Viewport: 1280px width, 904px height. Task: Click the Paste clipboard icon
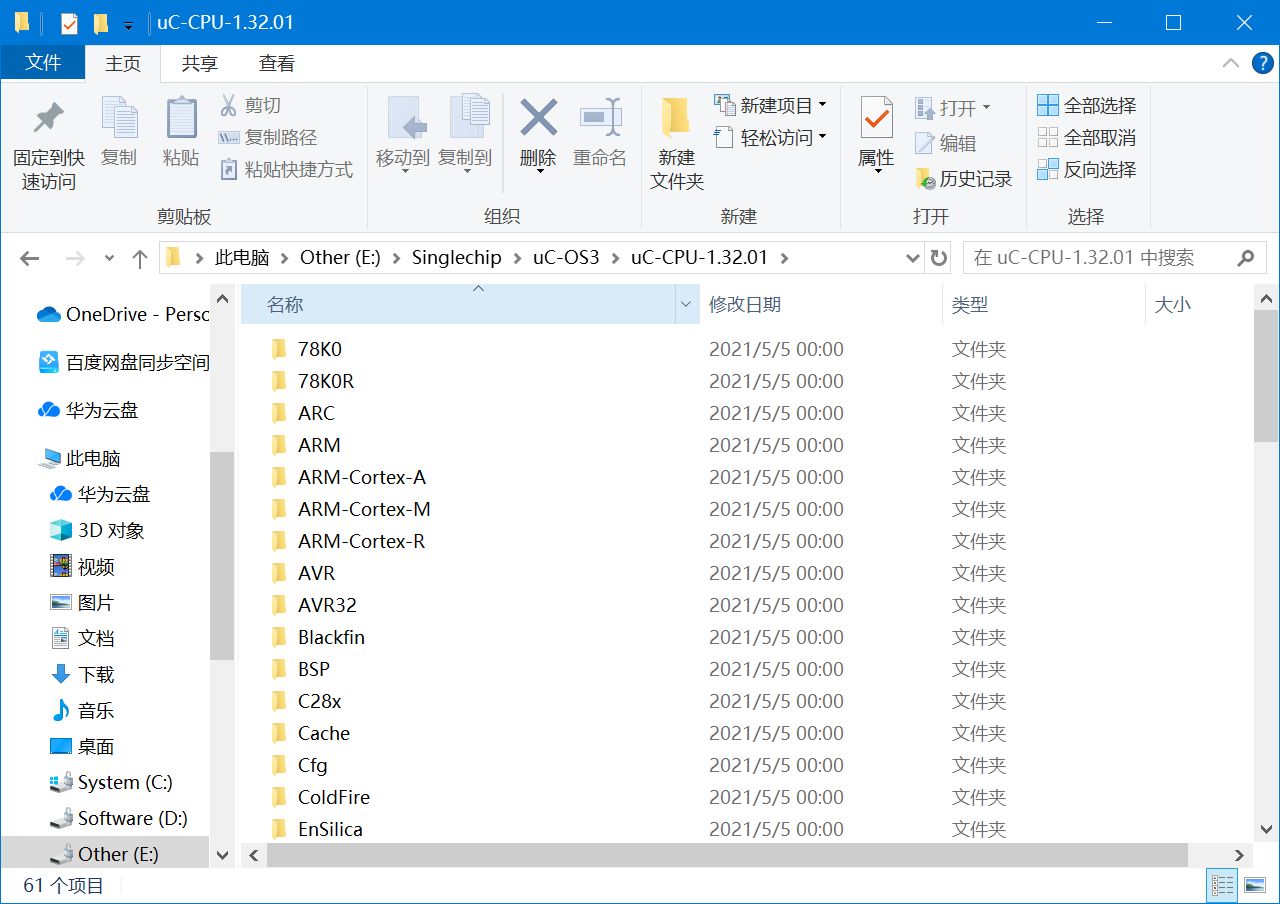181,132
